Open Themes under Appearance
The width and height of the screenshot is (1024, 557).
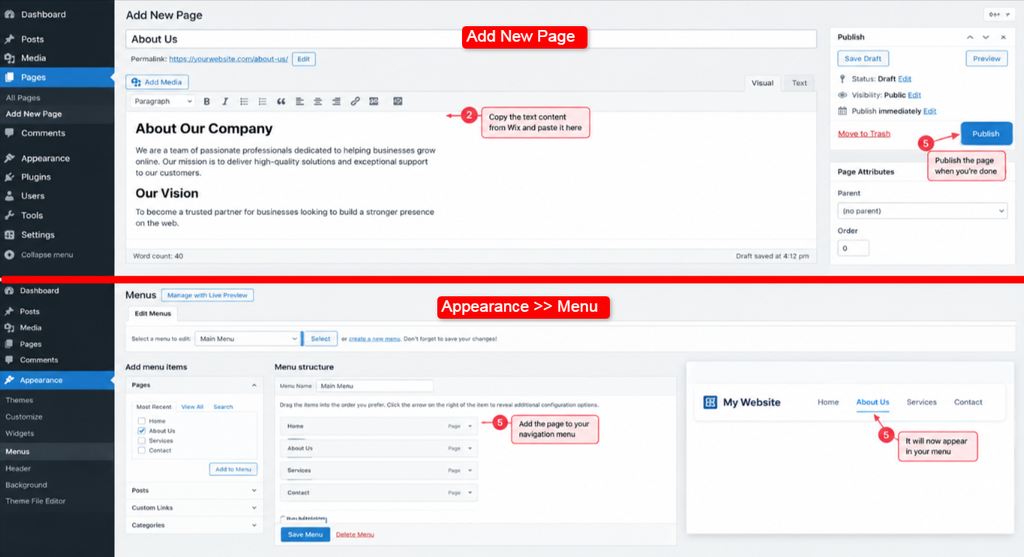pos(19,400)
